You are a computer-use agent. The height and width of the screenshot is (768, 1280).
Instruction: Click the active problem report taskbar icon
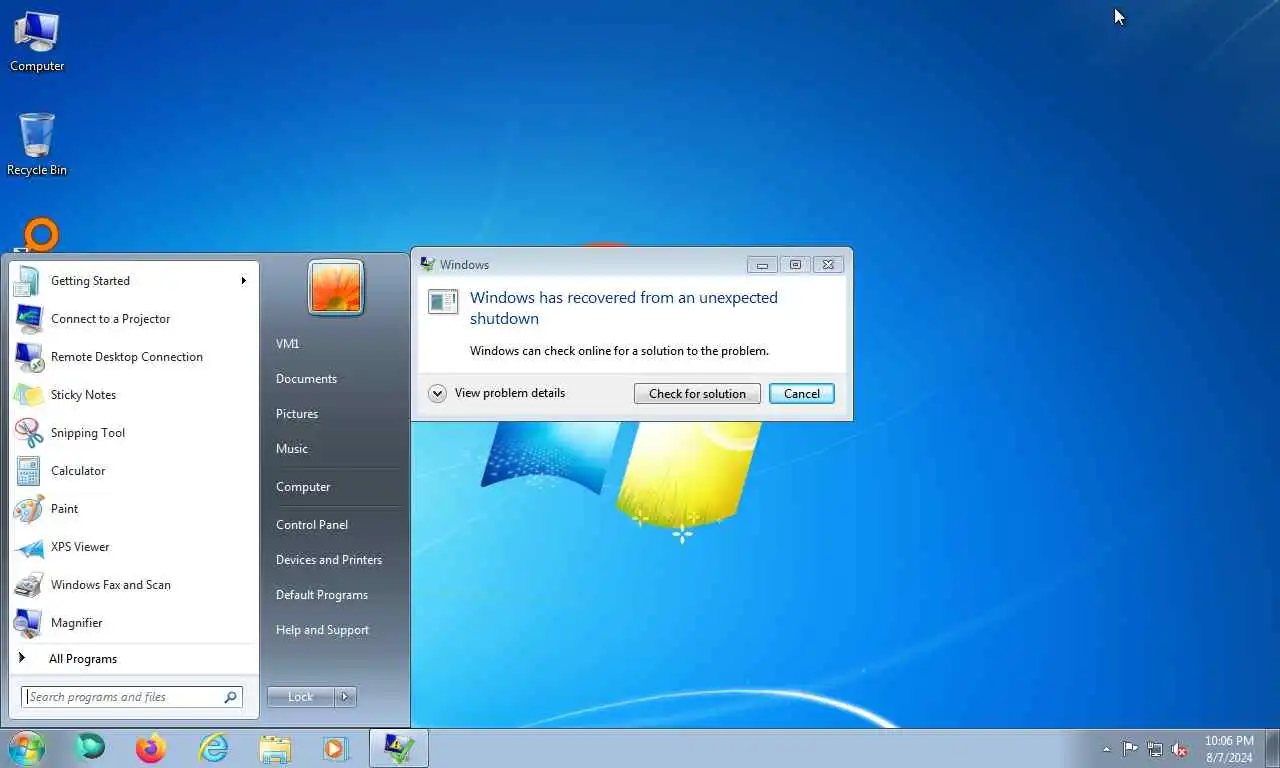[399, 748]
